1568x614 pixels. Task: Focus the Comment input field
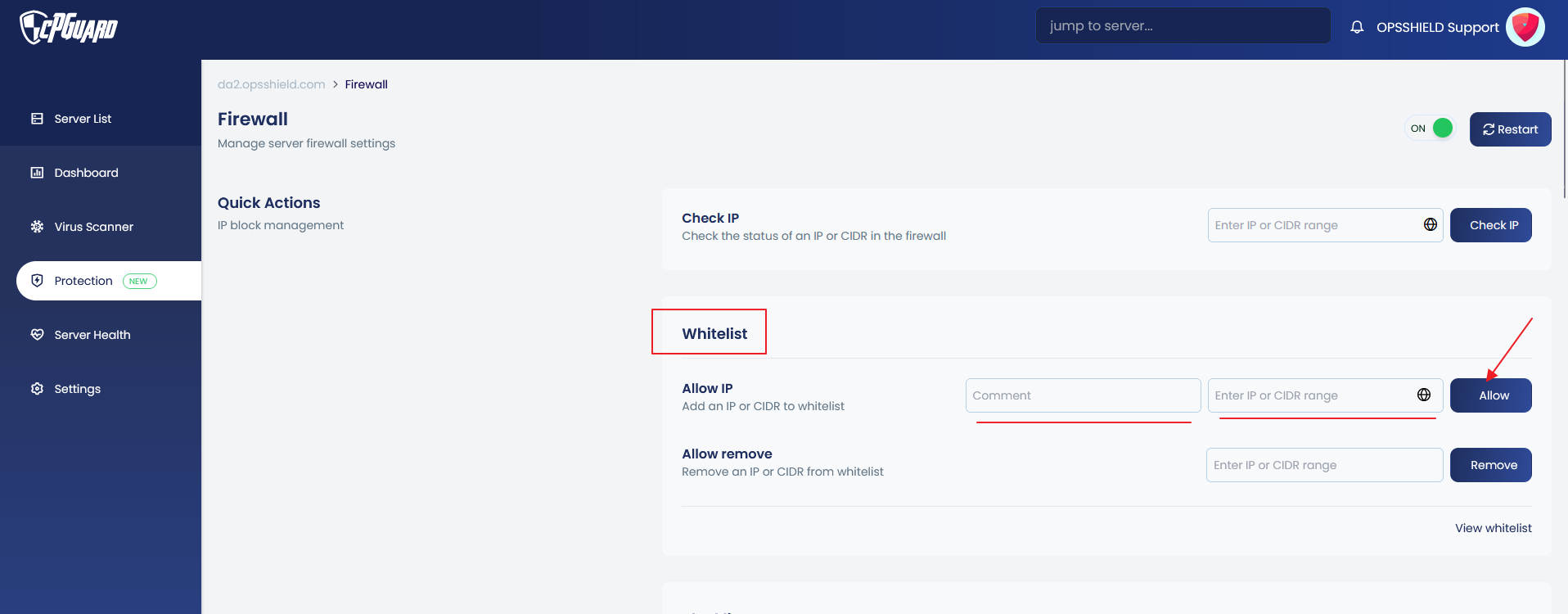click(1082, 395)
